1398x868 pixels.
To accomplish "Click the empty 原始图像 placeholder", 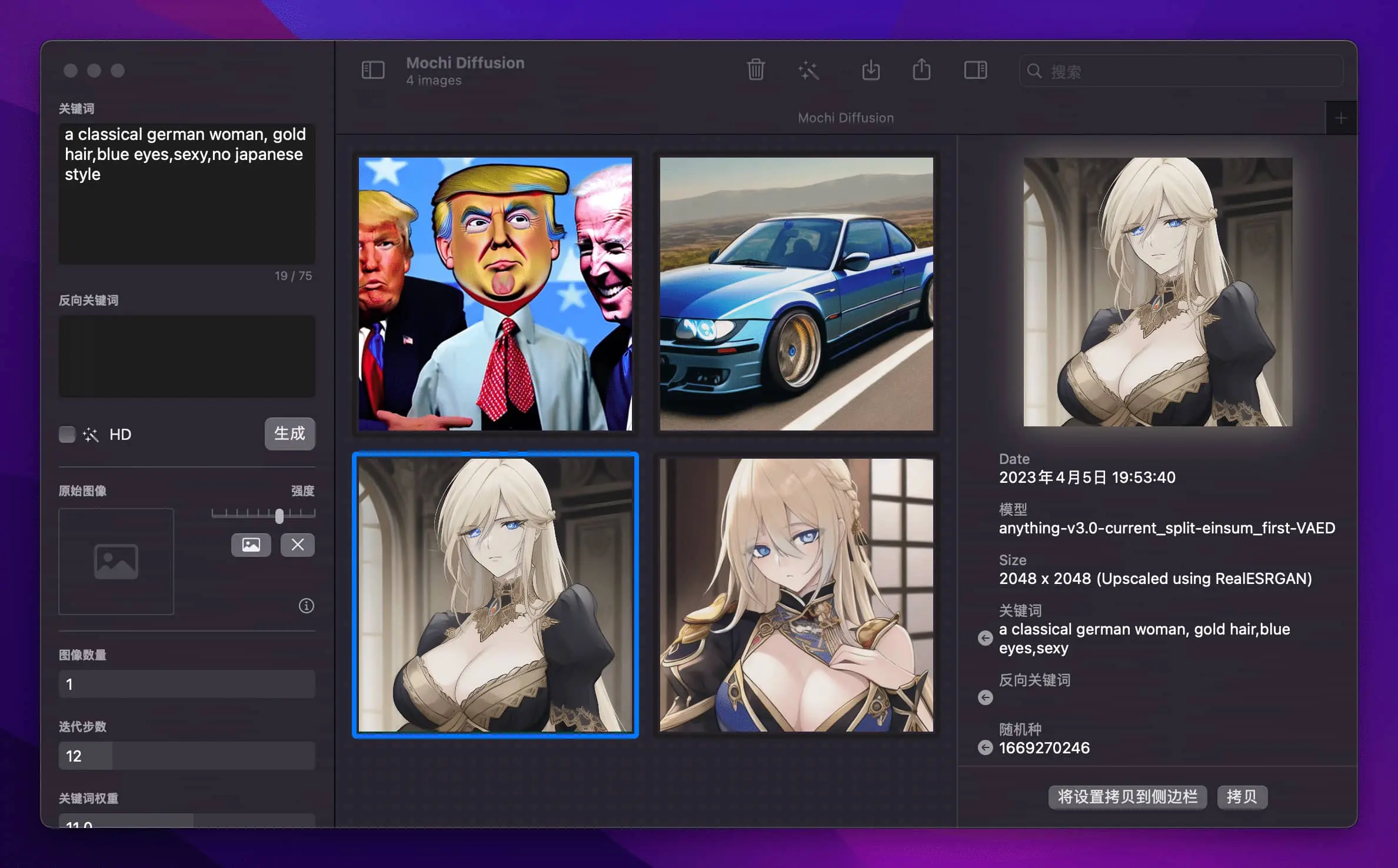I will coord(116,562).
